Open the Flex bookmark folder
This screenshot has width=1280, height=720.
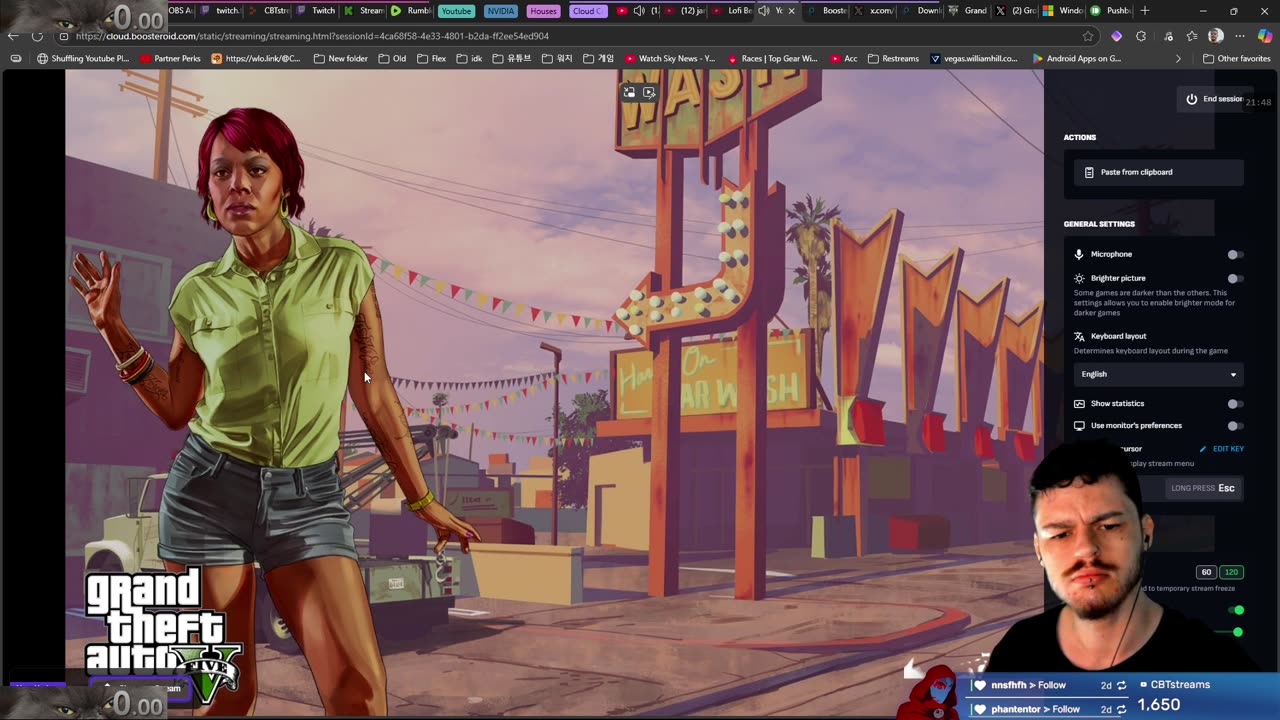(431, 59)
